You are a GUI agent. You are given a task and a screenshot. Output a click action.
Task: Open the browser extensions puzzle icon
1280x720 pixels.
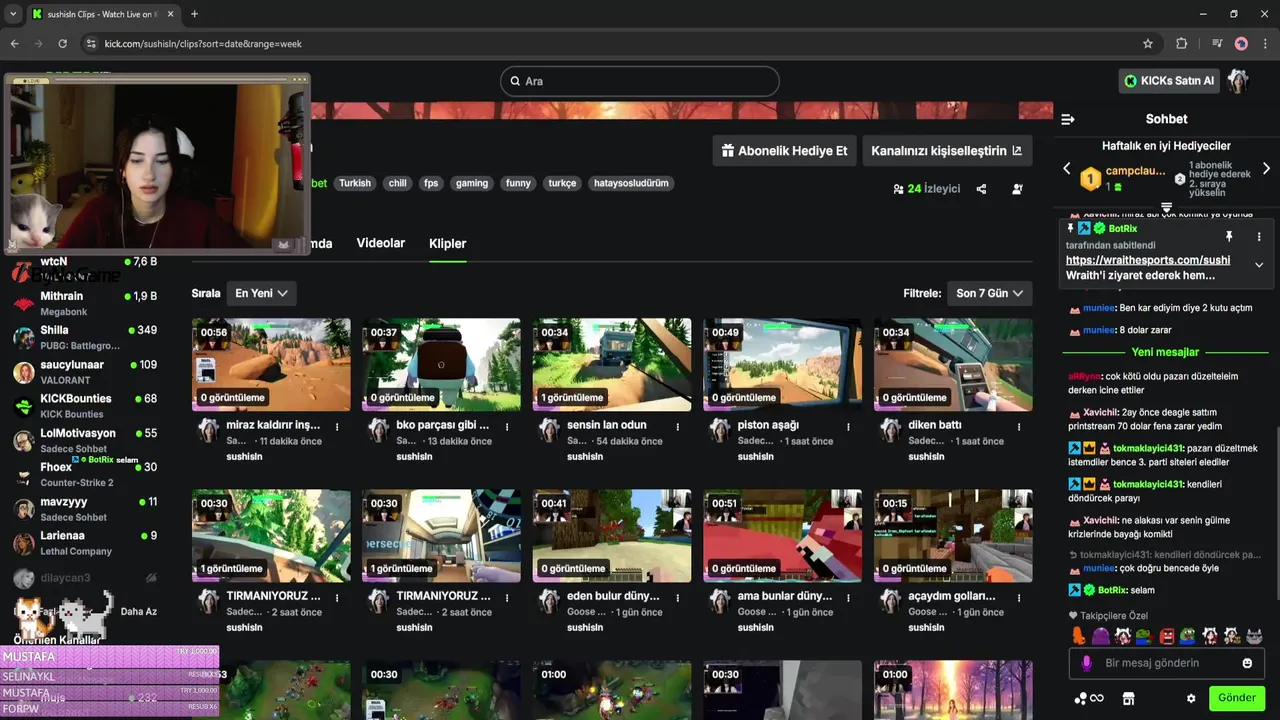(1181, 44)
